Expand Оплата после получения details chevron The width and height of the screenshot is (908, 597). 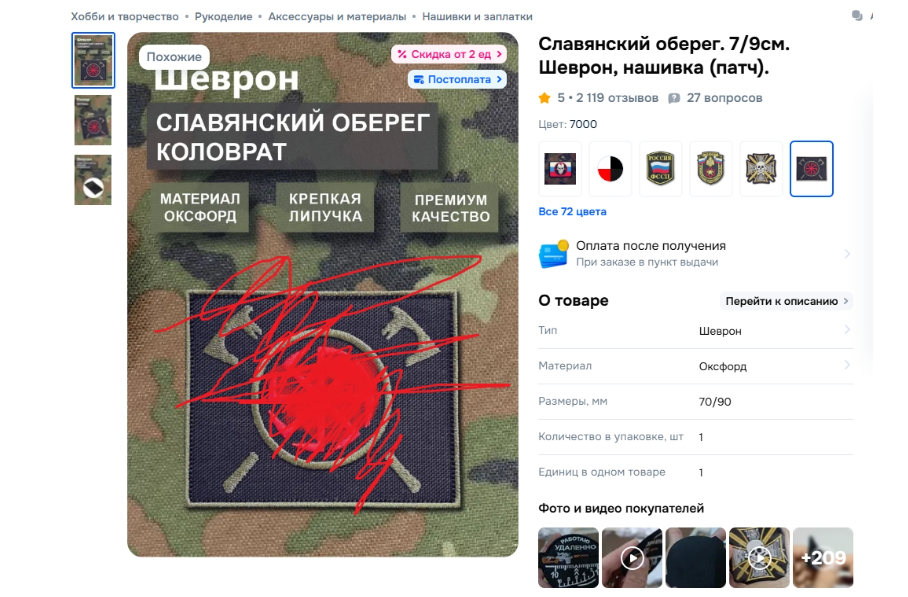[847, 254]
